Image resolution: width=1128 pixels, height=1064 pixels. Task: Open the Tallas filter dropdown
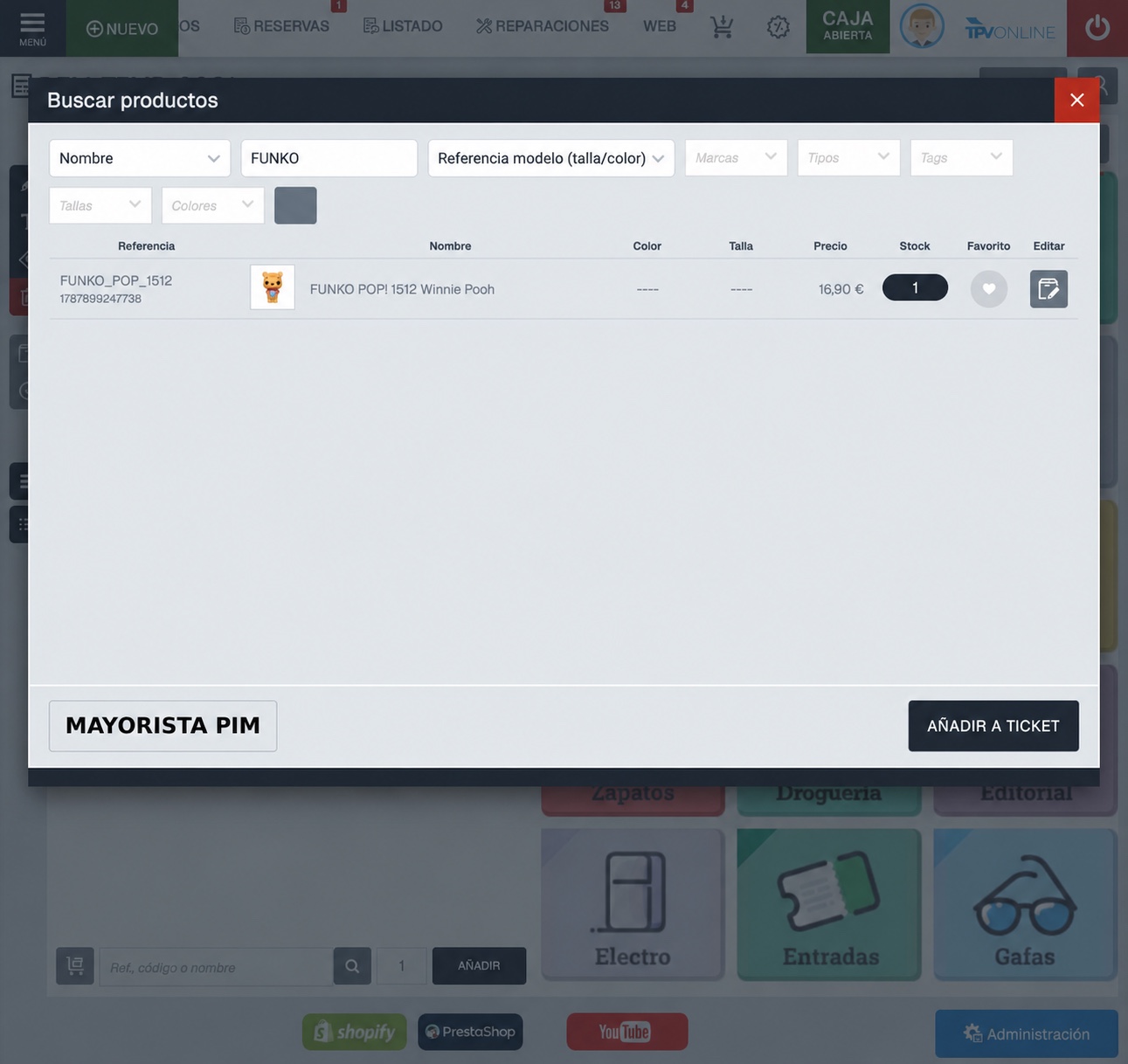point(100,205)
